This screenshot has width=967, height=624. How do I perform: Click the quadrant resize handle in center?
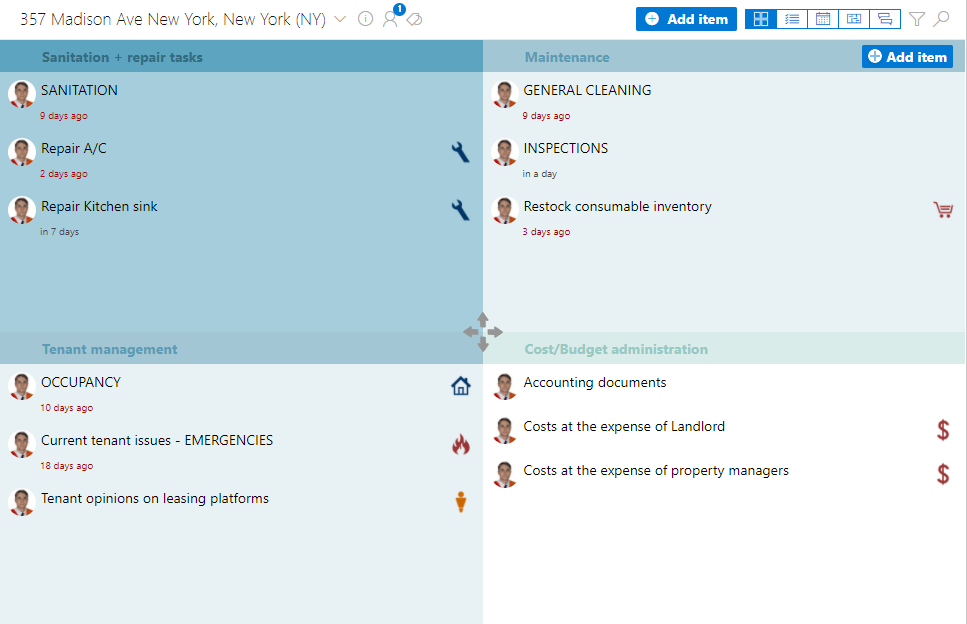pyautogui.click(x=483, y=332)
